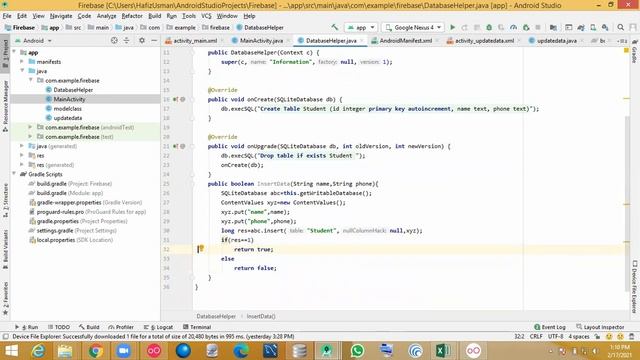This screenshot has width=640, height=360.
Task: Click the Search Everywhere magnifier icon
Action: click(x=620, y=27)
